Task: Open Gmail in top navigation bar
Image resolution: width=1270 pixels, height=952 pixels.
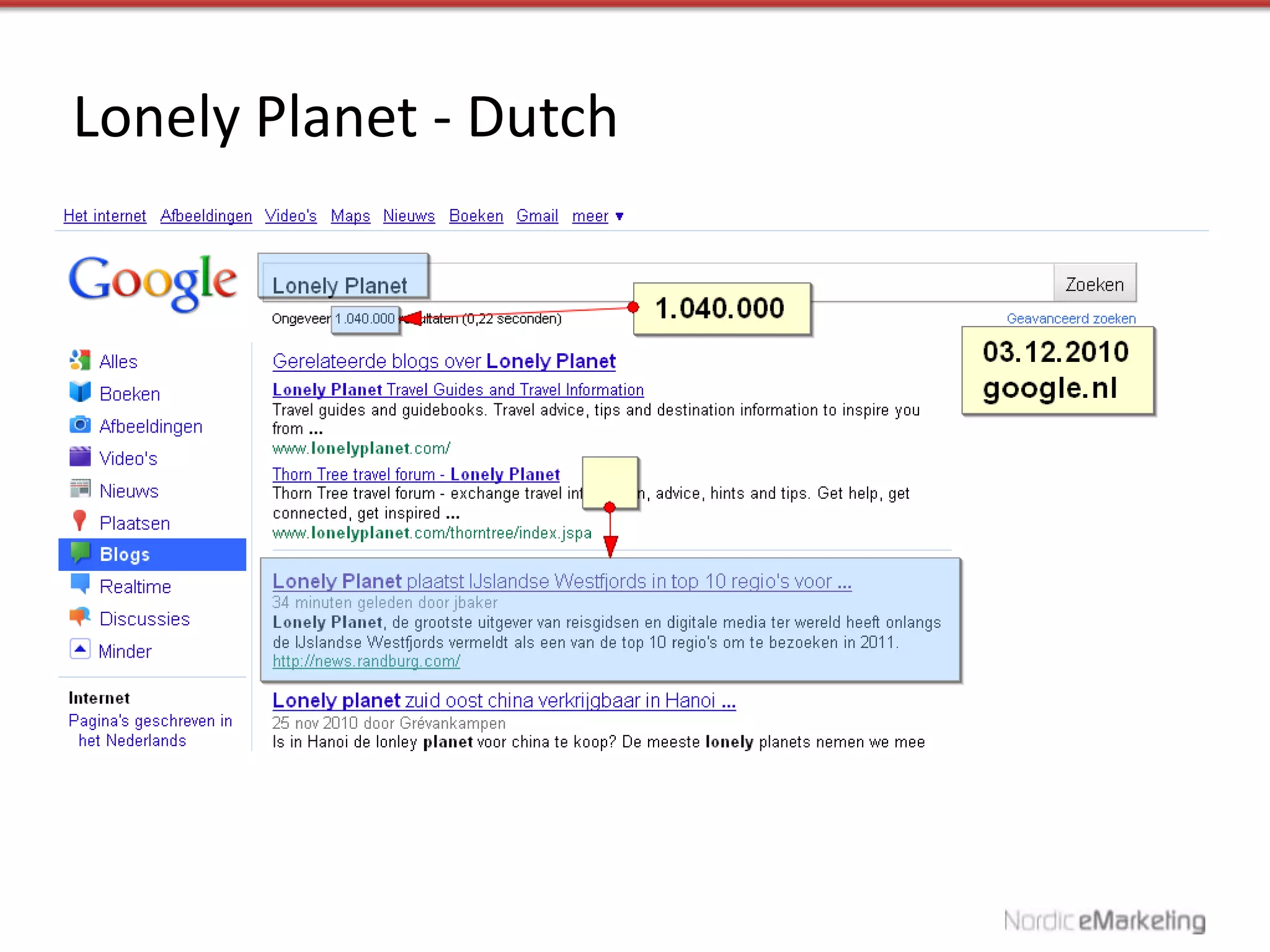Action: click(537, 216)
